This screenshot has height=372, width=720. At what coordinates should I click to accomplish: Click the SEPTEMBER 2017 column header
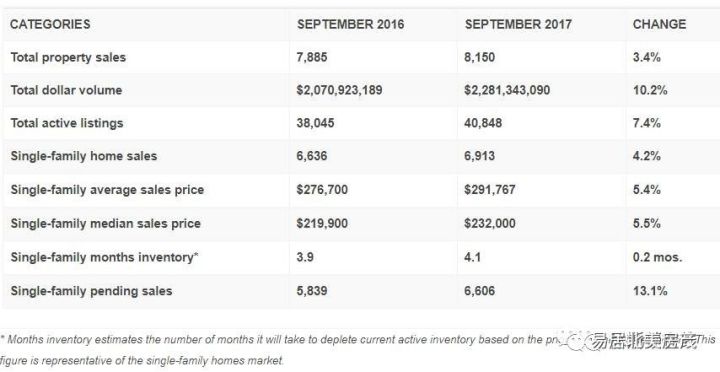pyautogui.click(x=518, y=24)
